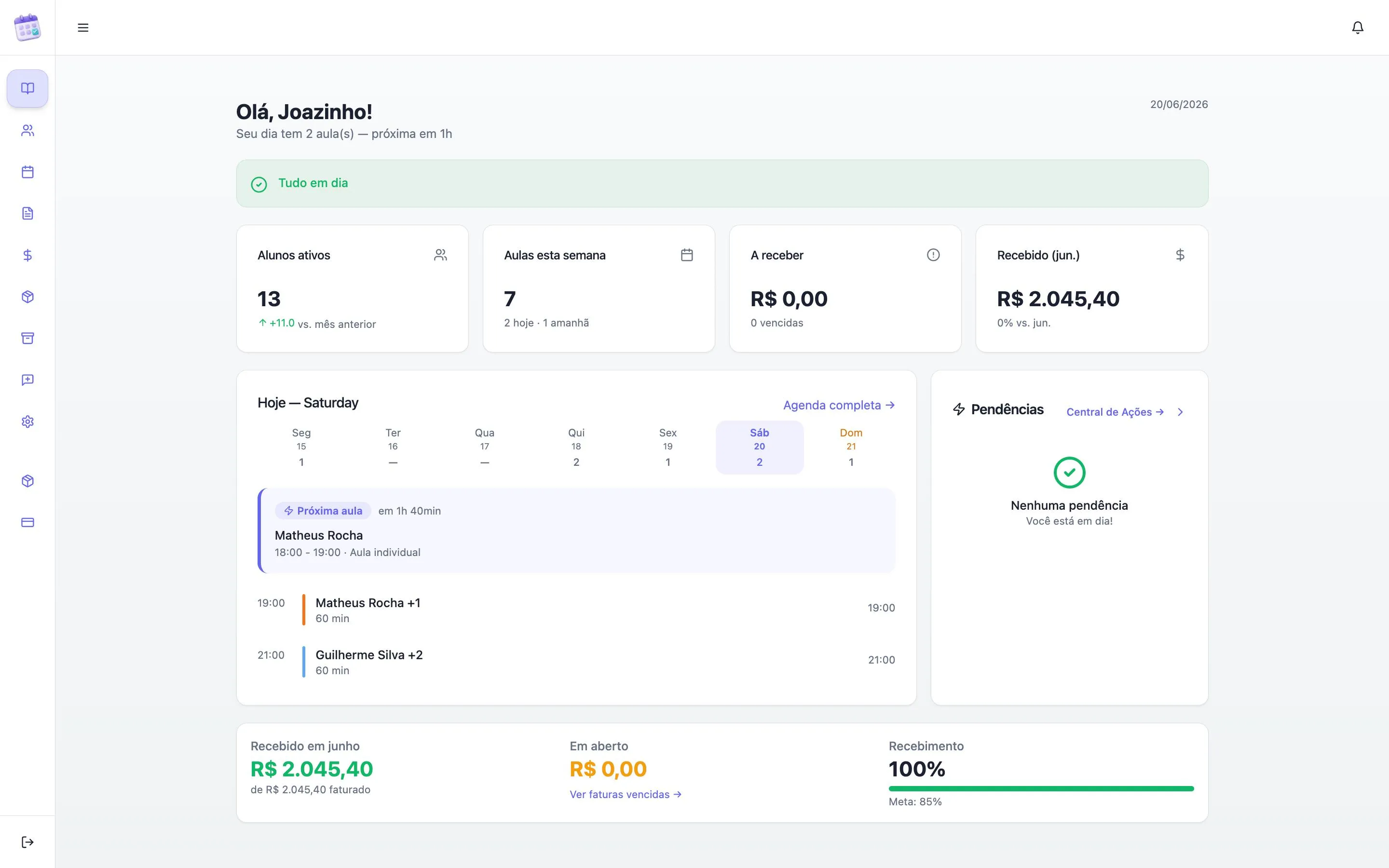Click the Meta: 85% label
The image size is (1389, 868).
tap(915, 802)
